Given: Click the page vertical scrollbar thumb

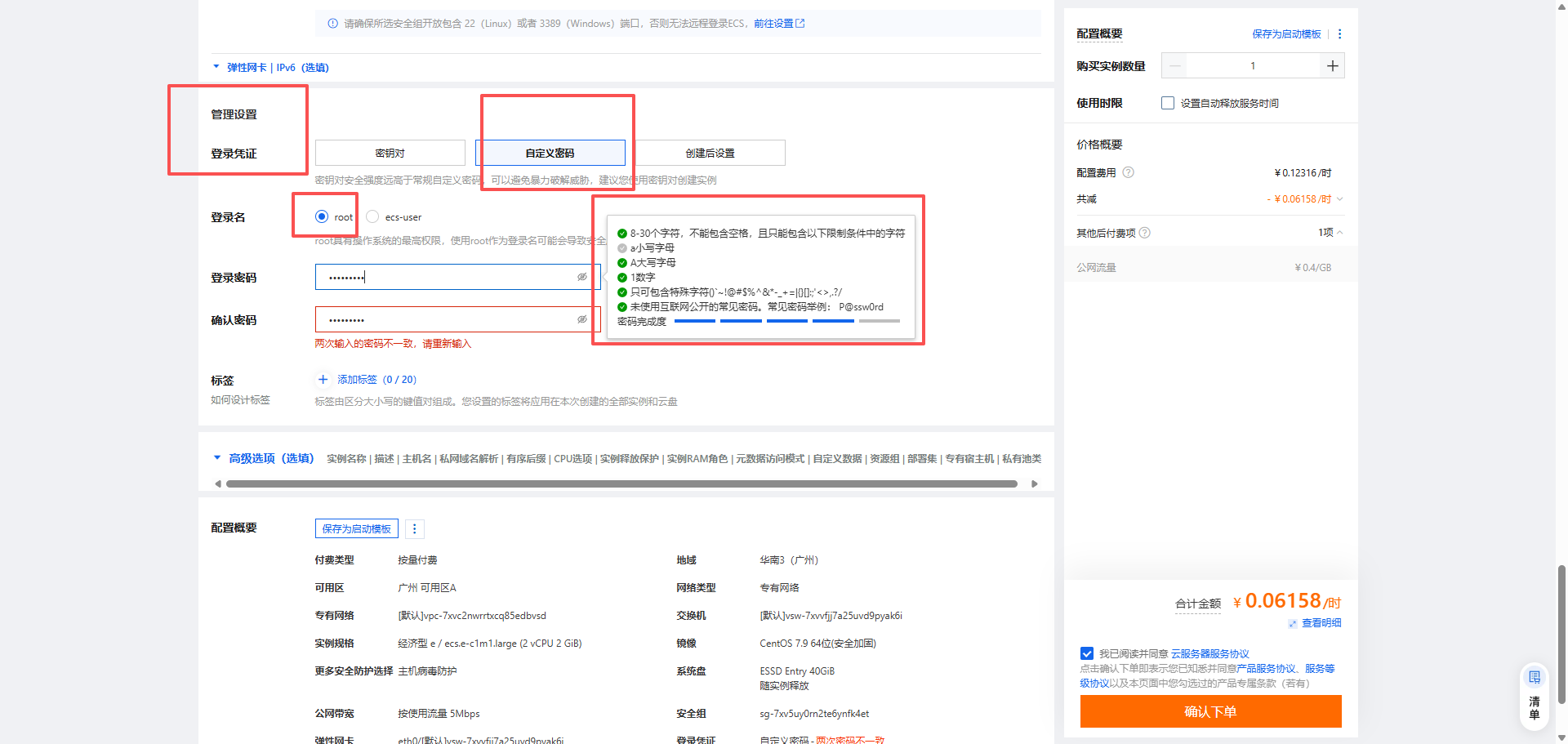Looking at the screenshot, I should click(x=1561, y=634).
